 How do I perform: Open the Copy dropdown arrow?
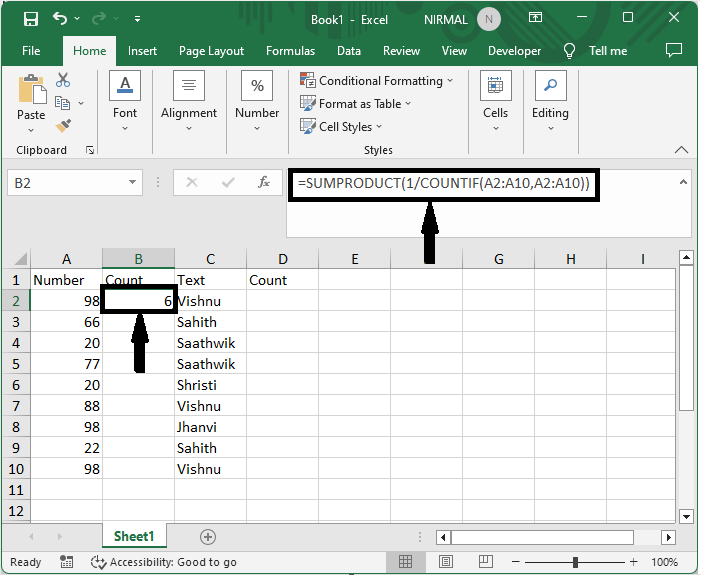(x=81, y=103)
